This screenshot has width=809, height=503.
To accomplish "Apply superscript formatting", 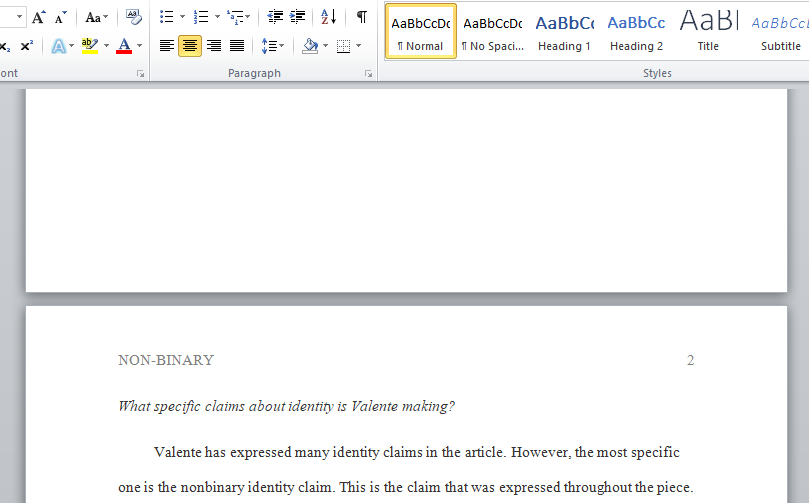I will point(27,46).
